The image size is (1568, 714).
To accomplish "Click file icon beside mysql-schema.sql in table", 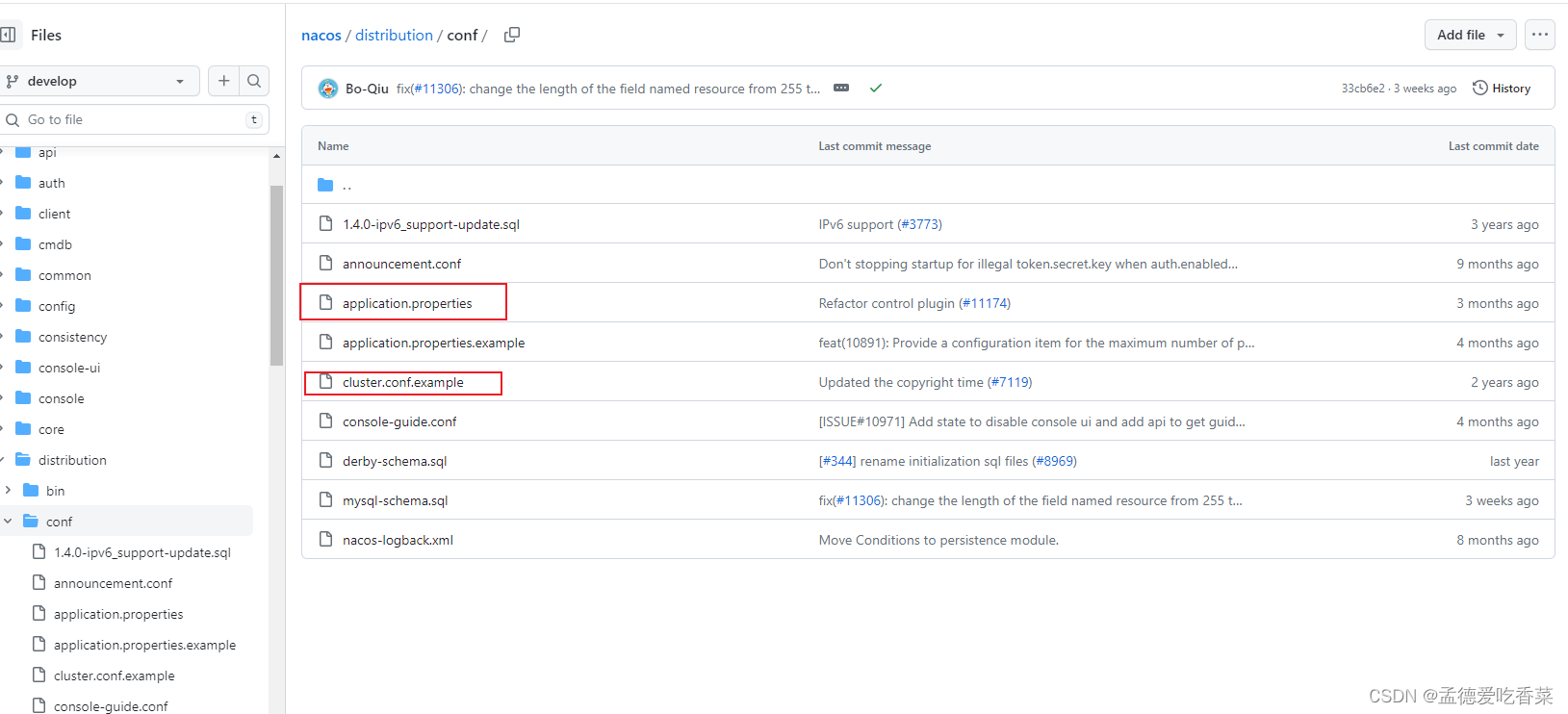I will 325,500.
